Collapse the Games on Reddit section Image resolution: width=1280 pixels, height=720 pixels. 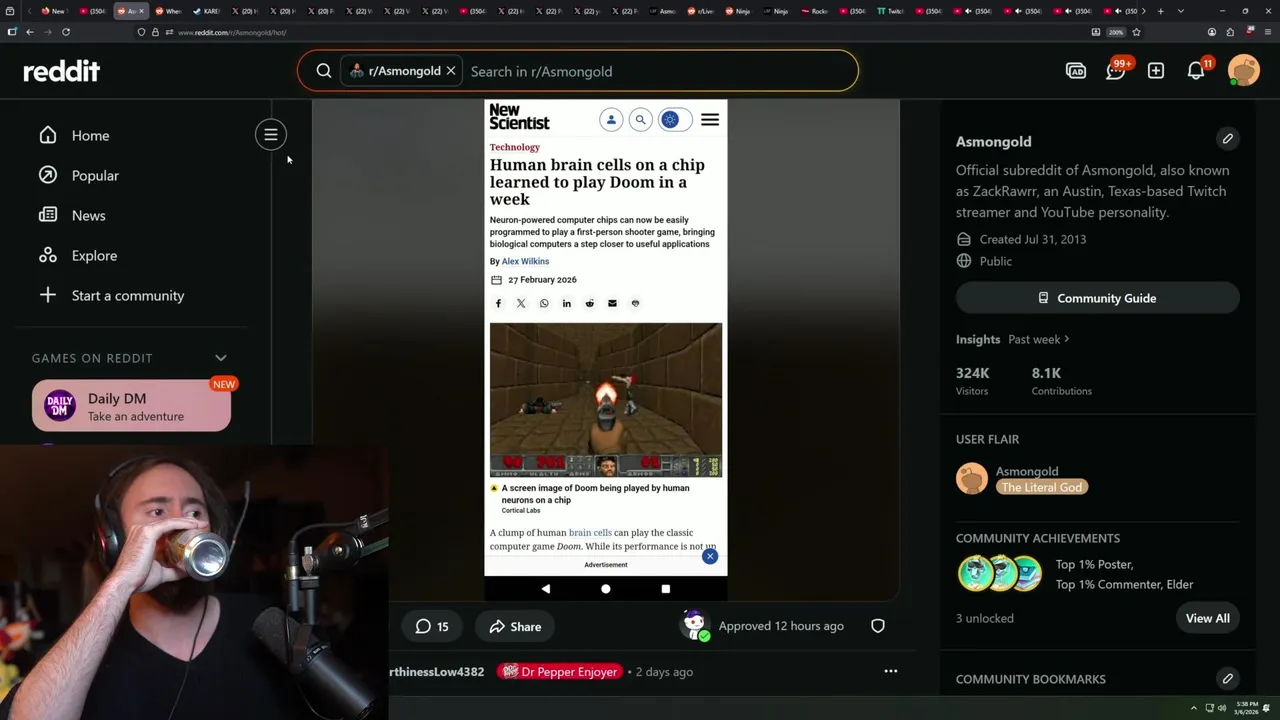pos(221,358)
